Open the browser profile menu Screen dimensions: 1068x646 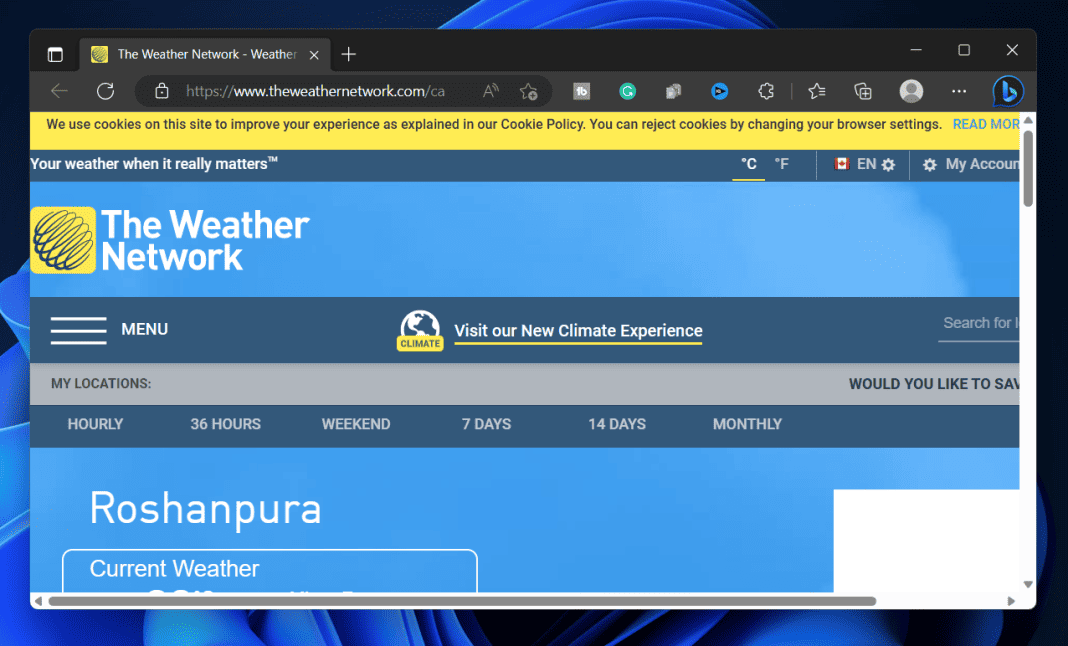(x=911, y=91)
